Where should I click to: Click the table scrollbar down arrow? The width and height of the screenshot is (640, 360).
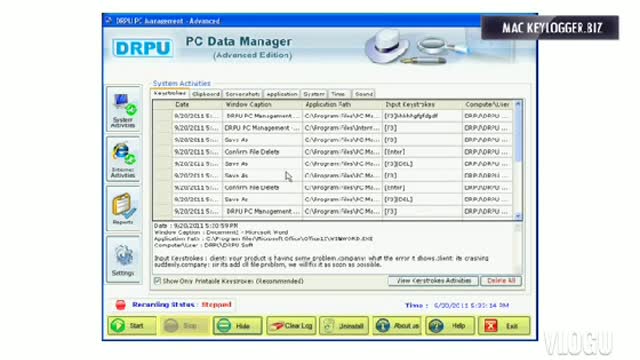pyautogui.click(x=518, y=216)
